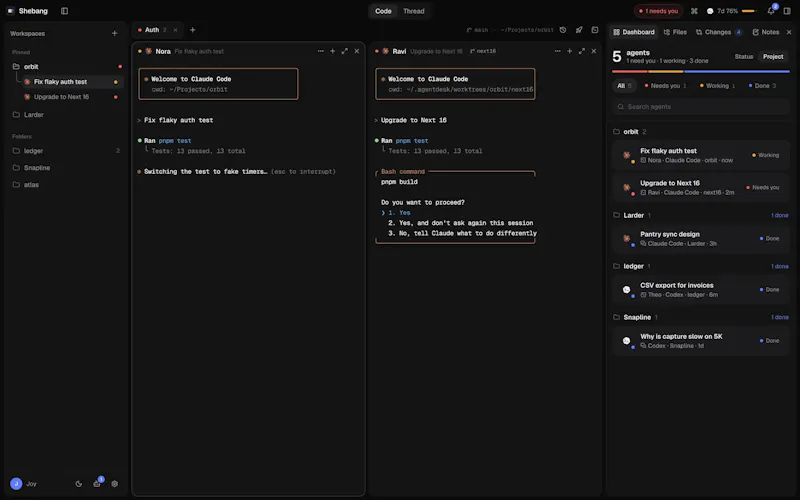This screenshot has width=800, height=500.
Task: Open Nora pane more options menu
Action: 320,51
